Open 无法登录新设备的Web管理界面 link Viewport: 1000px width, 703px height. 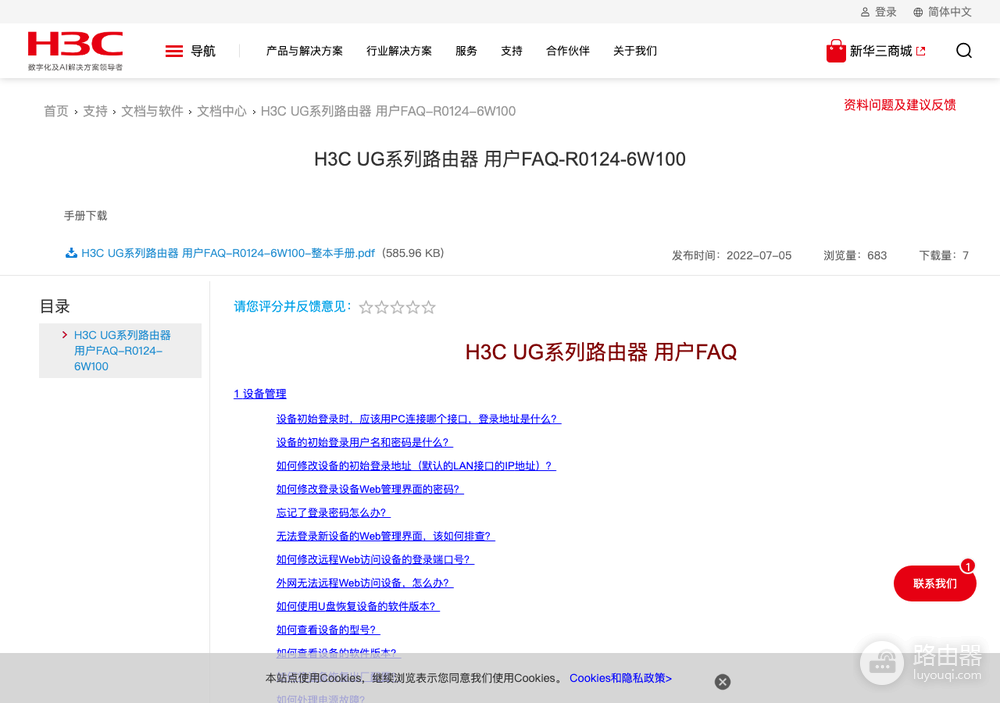tap(385, 536)
